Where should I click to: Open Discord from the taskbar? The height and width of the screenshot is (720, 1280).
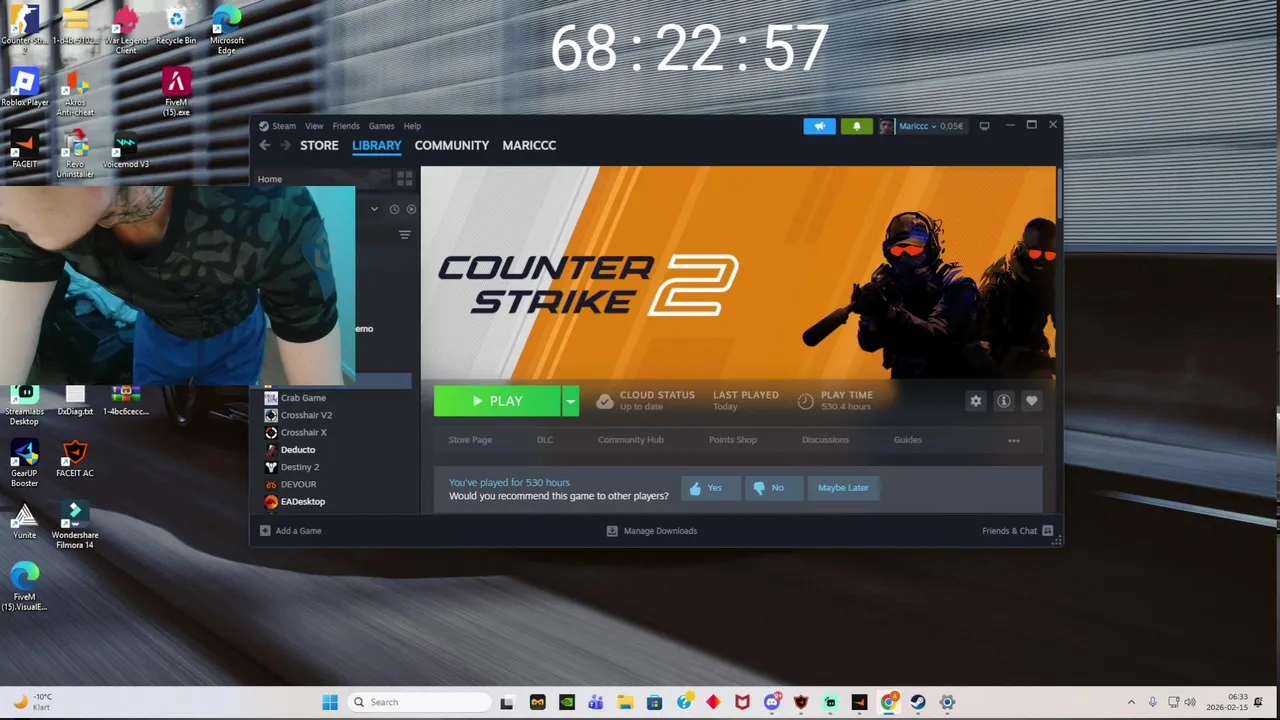point(773,702)
